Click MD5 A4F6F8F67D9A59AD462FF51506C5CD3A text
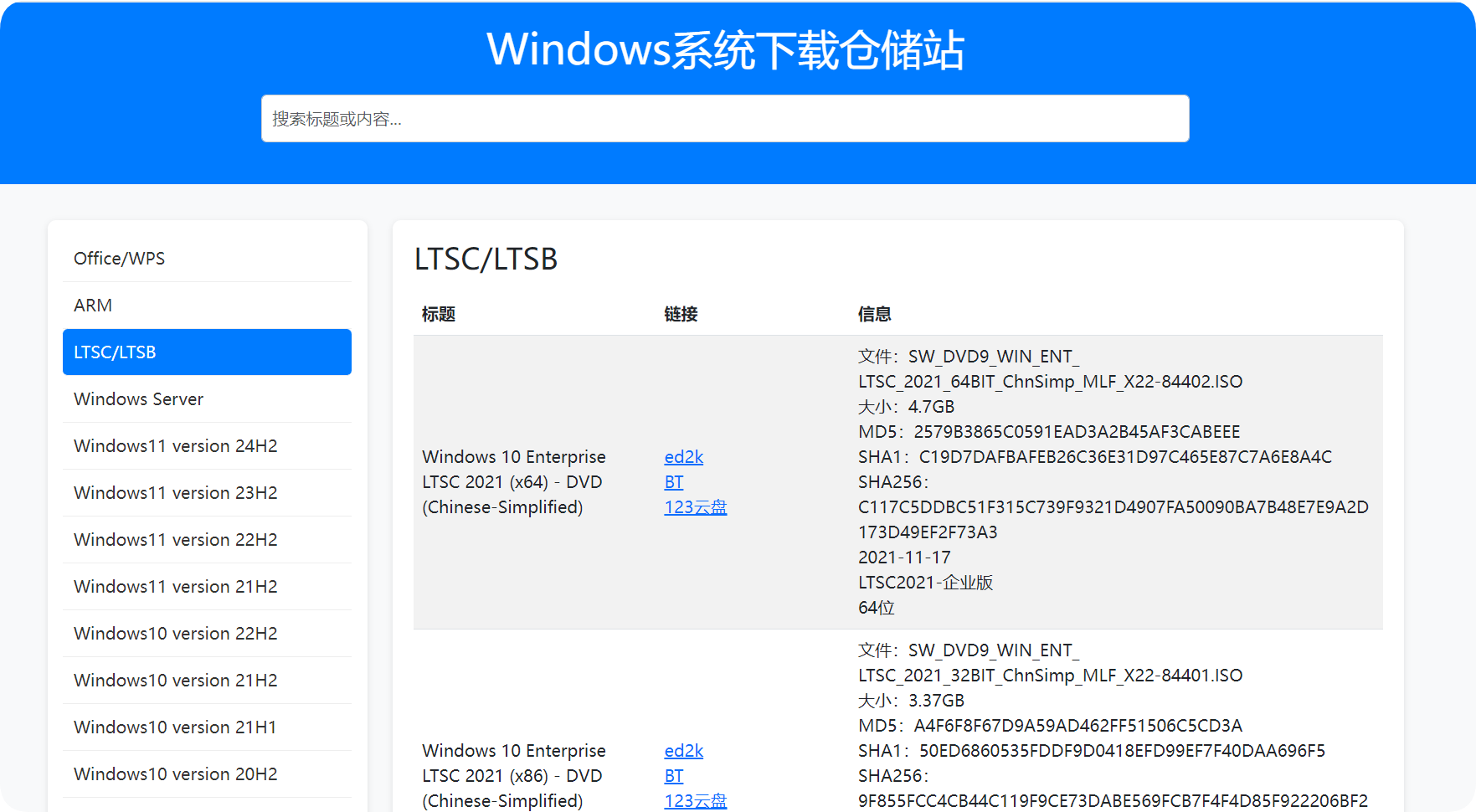The image size is (1476, 812). click(x=1051, y=726)
